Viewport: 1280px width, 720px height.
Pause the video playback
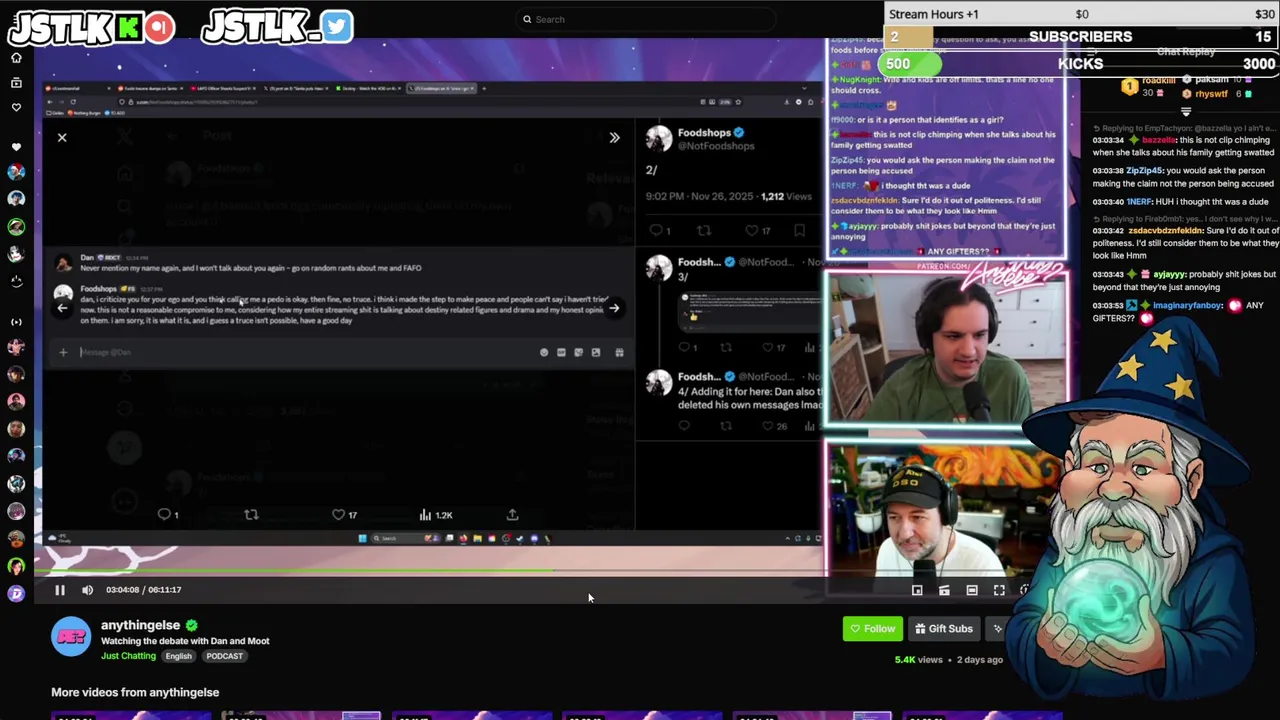[x=60, y=590]
